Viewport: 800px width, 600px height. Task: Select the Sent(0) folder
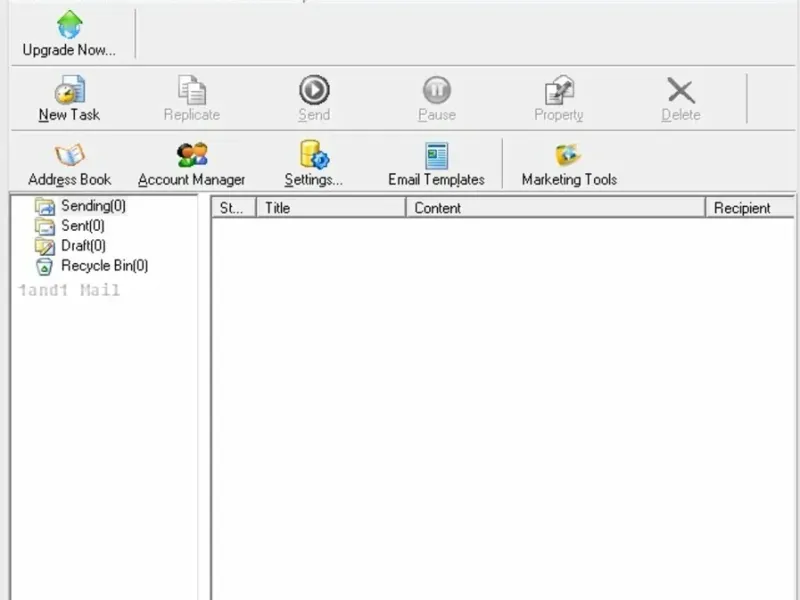(70, 226)
